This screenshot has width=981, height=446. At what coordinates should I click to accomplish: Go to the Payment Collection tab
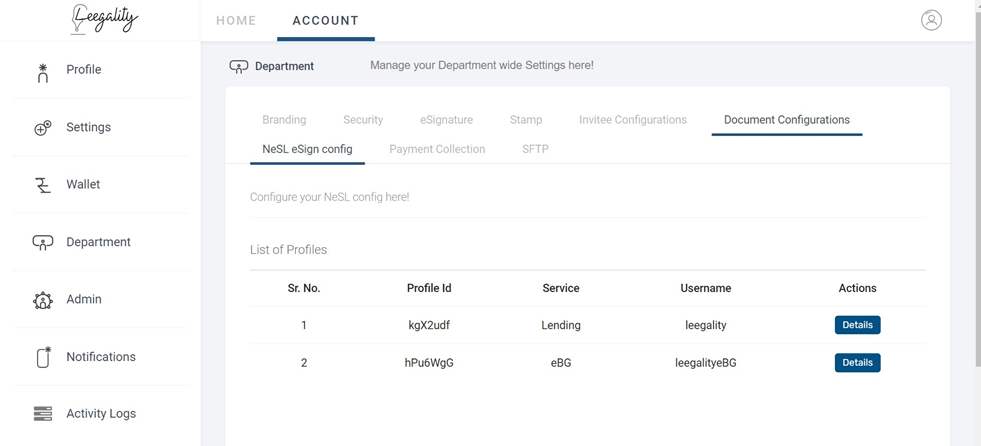[x=437, y=149]
